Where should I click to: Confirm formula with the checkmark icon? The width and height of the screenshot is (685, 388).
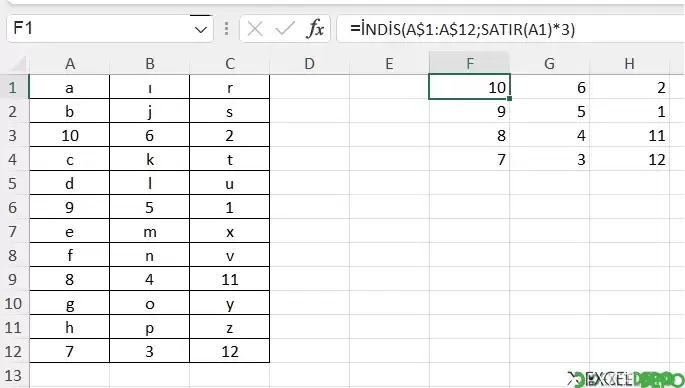[285, 29]
